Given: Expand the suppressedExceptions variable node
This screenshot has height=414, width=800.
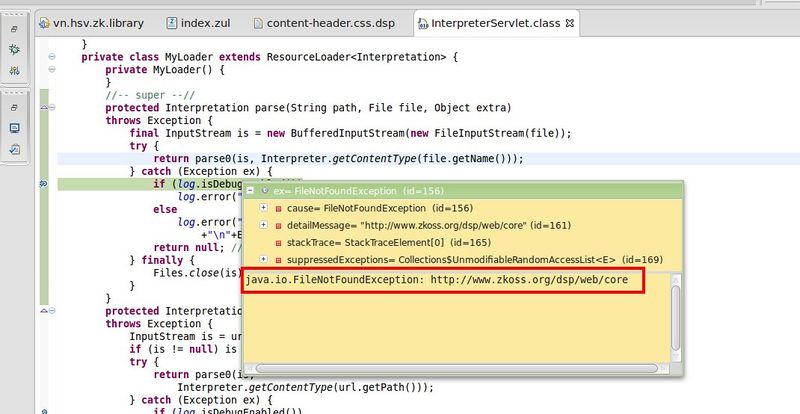Looking at the screenshot, I should click(264, 259).
